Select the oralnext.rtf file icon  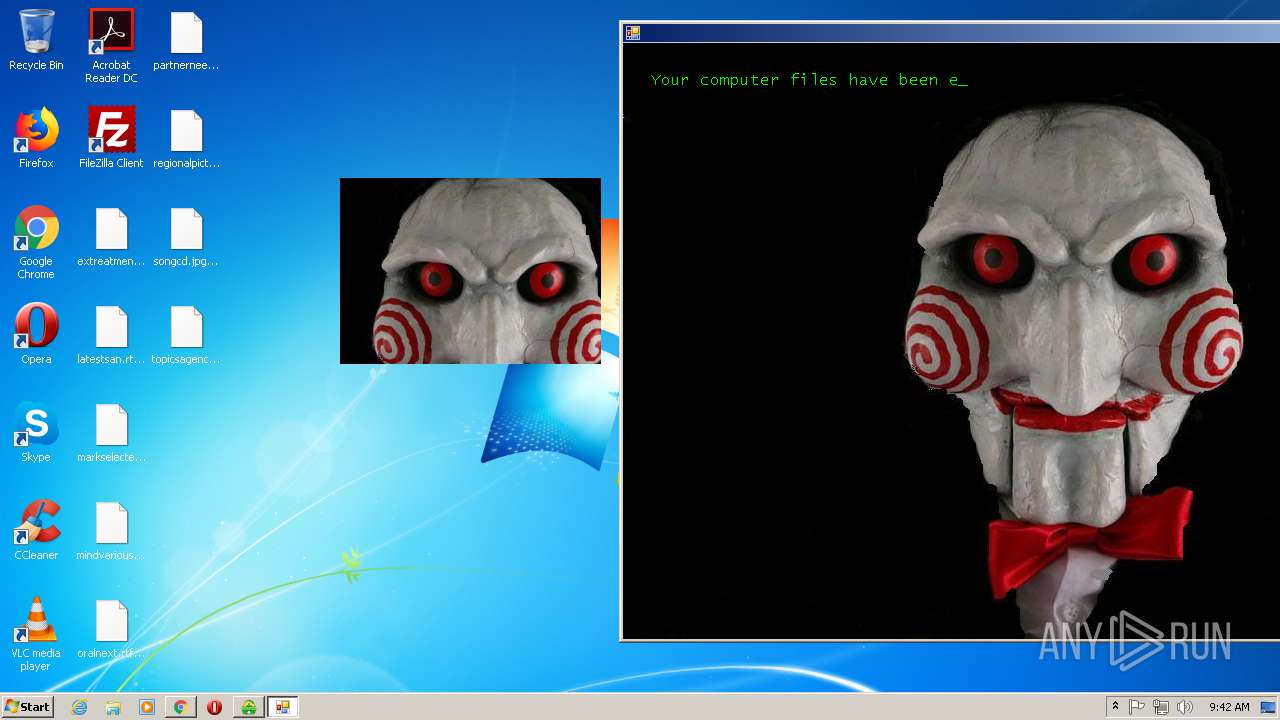coord(111,629)
